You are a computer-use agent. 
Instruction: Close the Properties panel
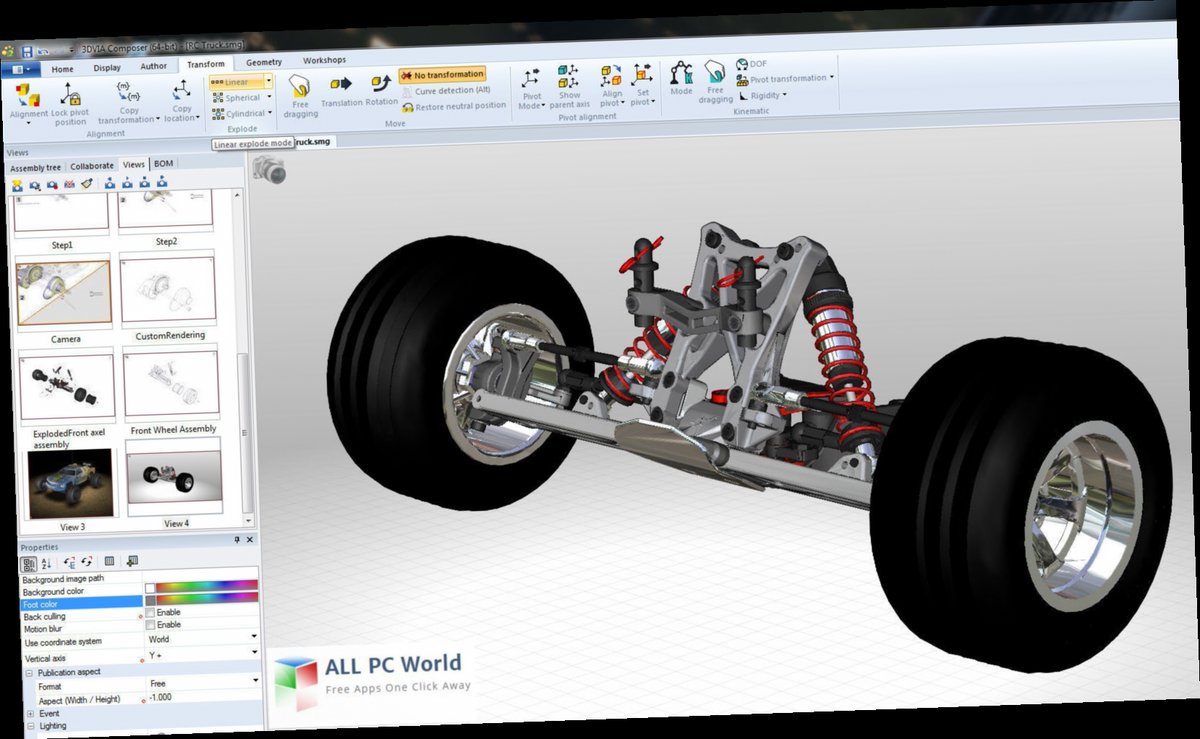249,540
